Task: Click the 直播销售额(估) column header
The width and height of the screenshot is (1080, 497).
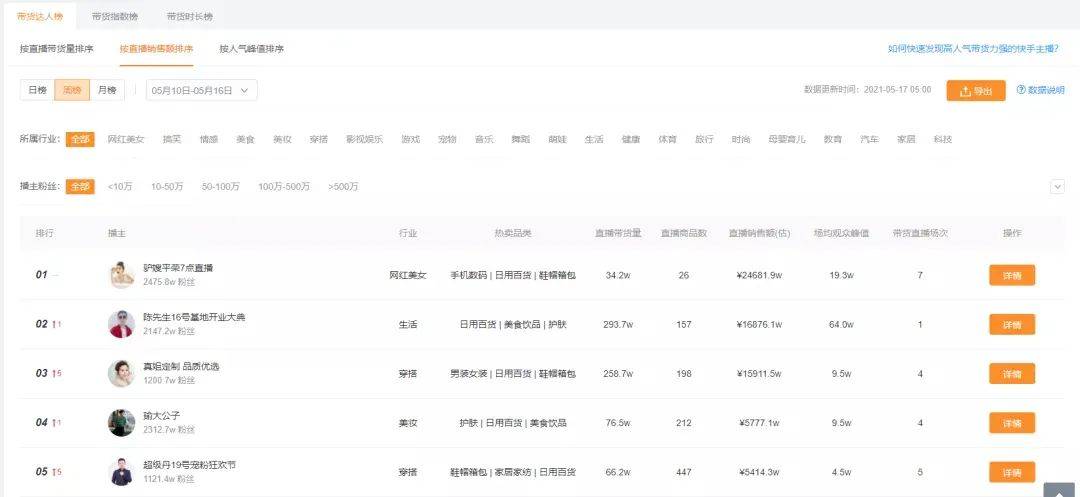Action: pyautogui.click(x=760, y=233)
